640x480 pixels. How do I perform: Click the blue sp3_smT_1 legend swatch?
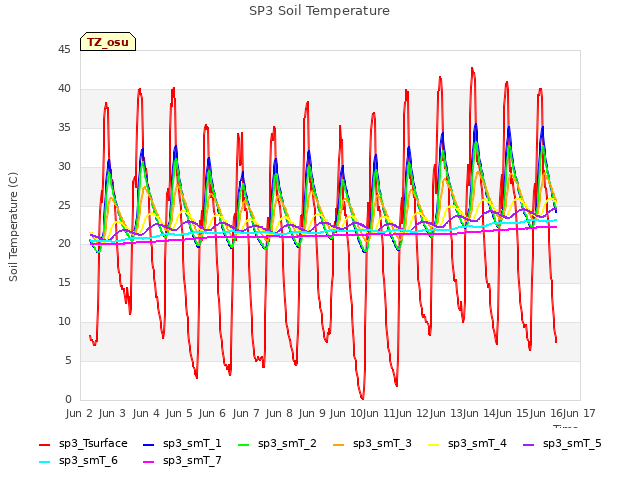click(x=149, y=444)
